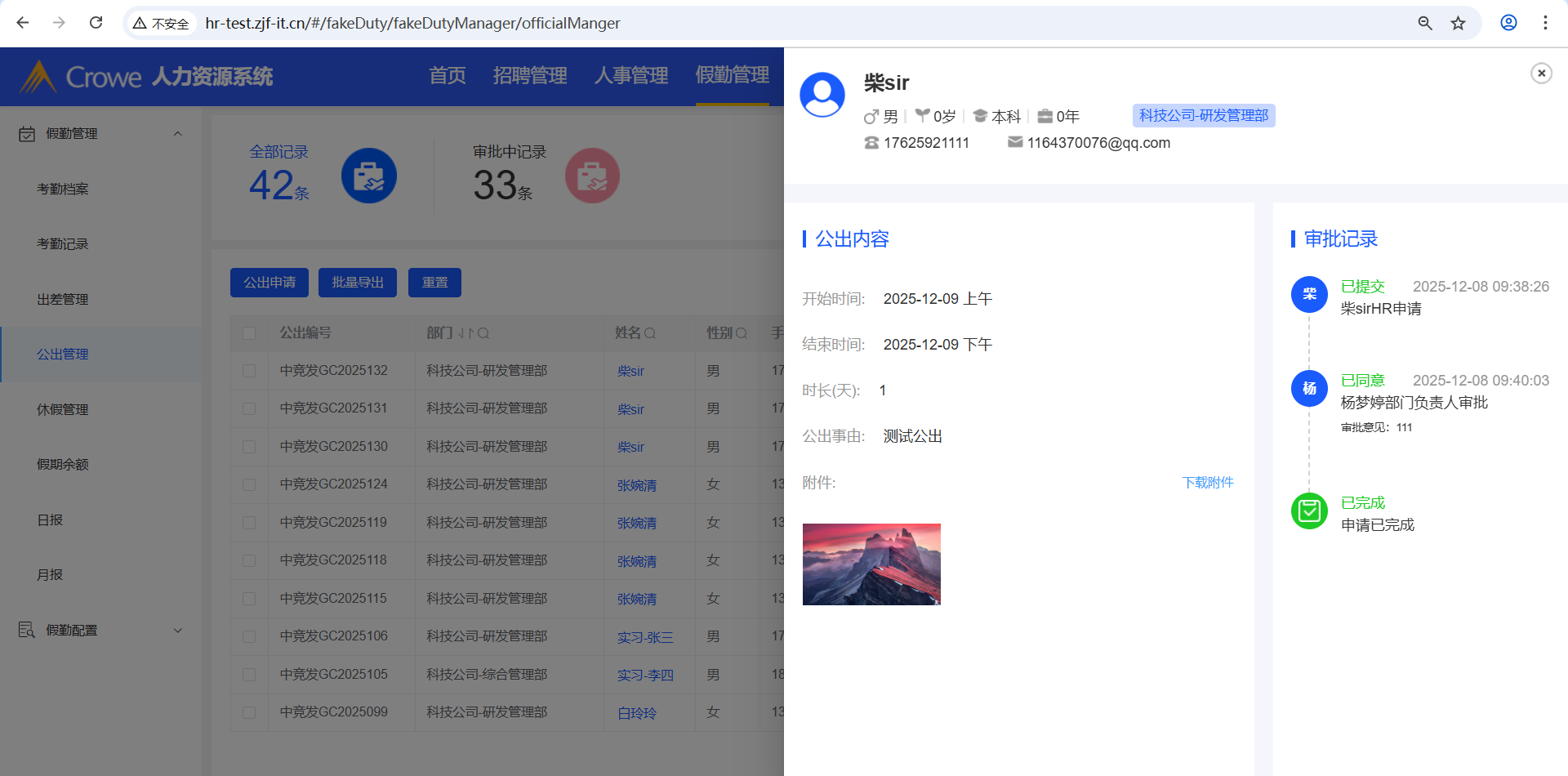Check the row for 中竞发GC2025131
Screen dimensions: 1568x776
249,408
